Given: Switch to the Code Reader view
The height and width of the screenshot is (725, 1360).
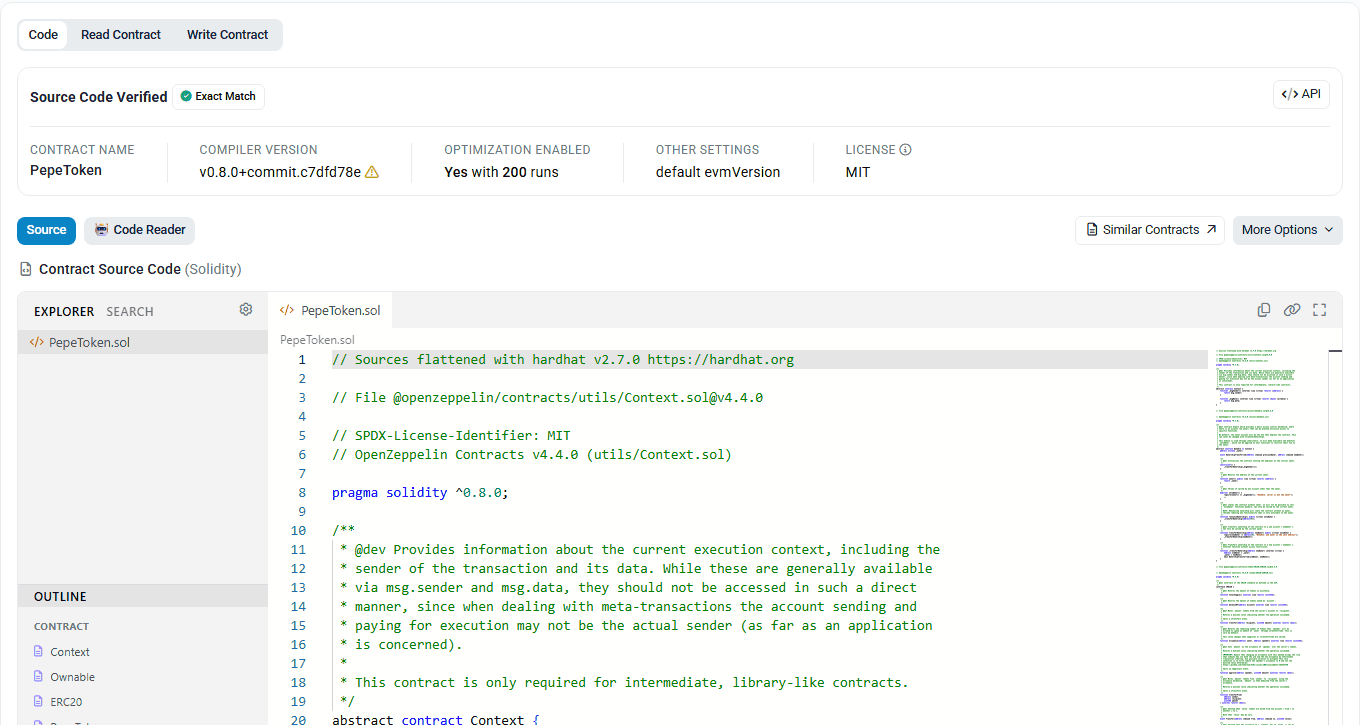Looking at the screenshot, I should [x=140, y=230].
